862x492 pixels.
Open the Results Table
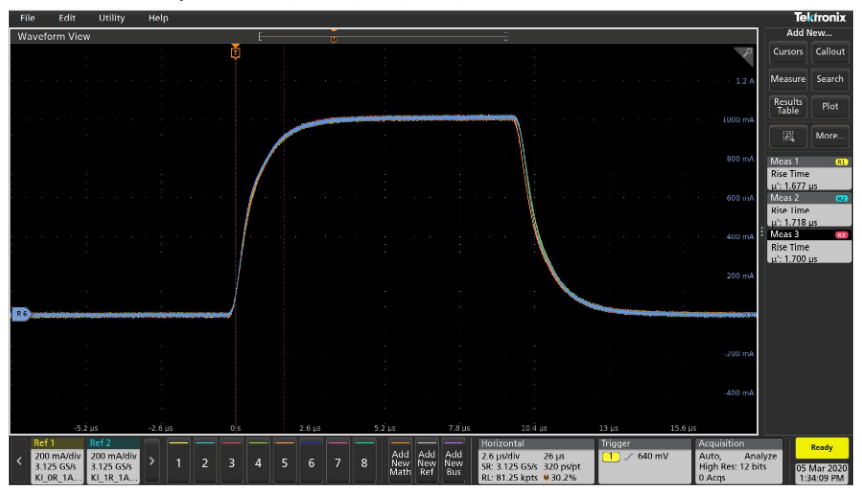click(786, 106)
